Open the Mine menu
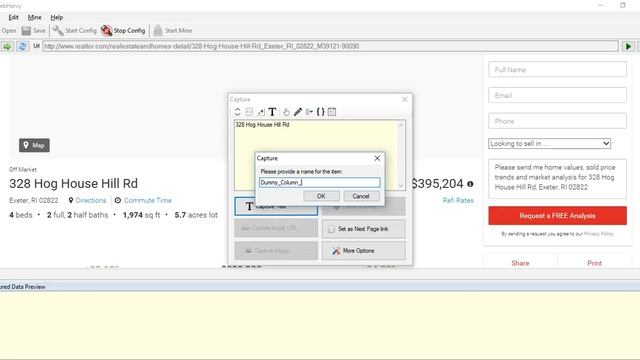640x360 pixels. point(35,17)
